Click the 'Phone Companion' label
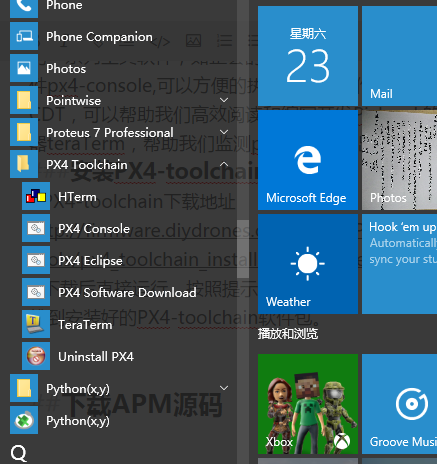This screenshot has height=464, width=437. click(99, 37)
